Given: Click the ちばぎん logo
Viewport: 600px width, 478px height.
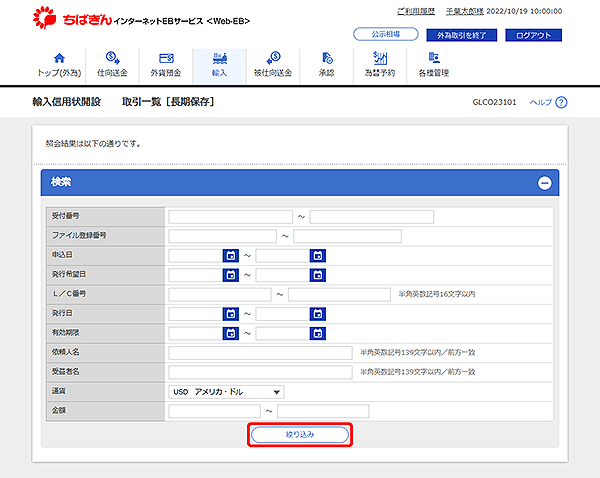Looking at the screenshot, I should 72,18.
